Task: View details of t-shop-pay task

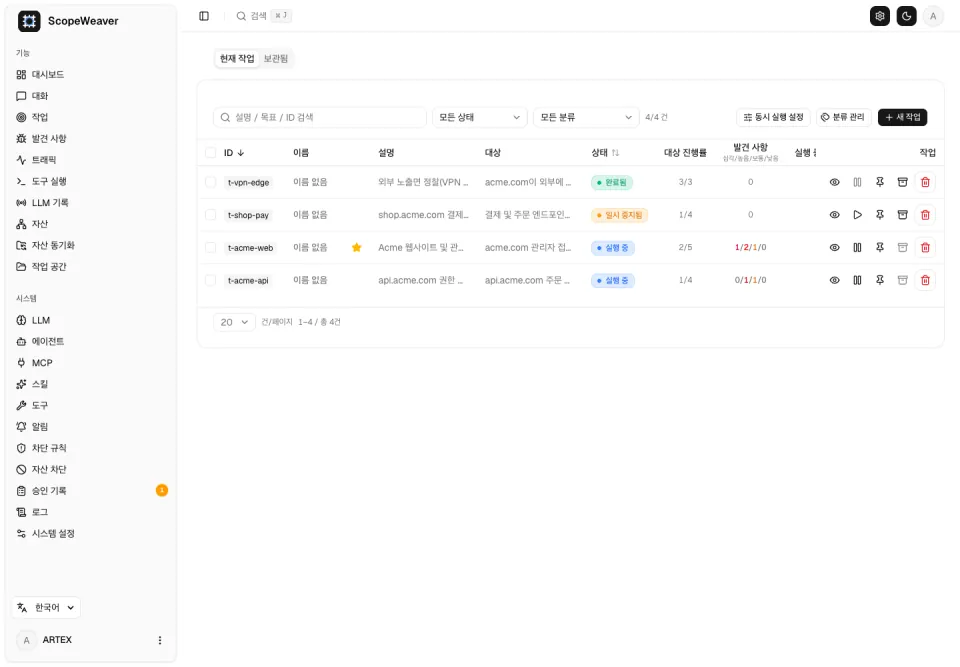Action: (834, 215)
